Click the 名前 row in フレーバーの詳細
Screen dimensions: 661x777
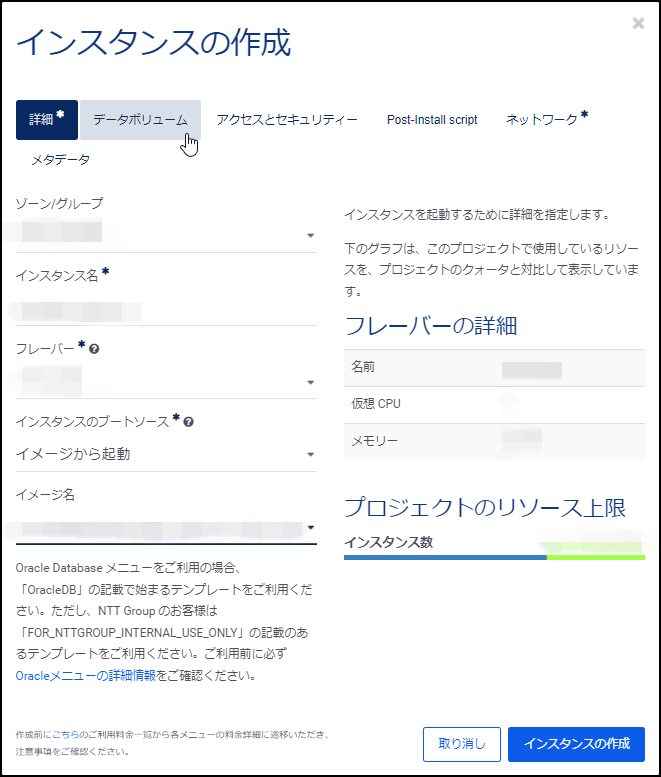(x=495, y=368)
